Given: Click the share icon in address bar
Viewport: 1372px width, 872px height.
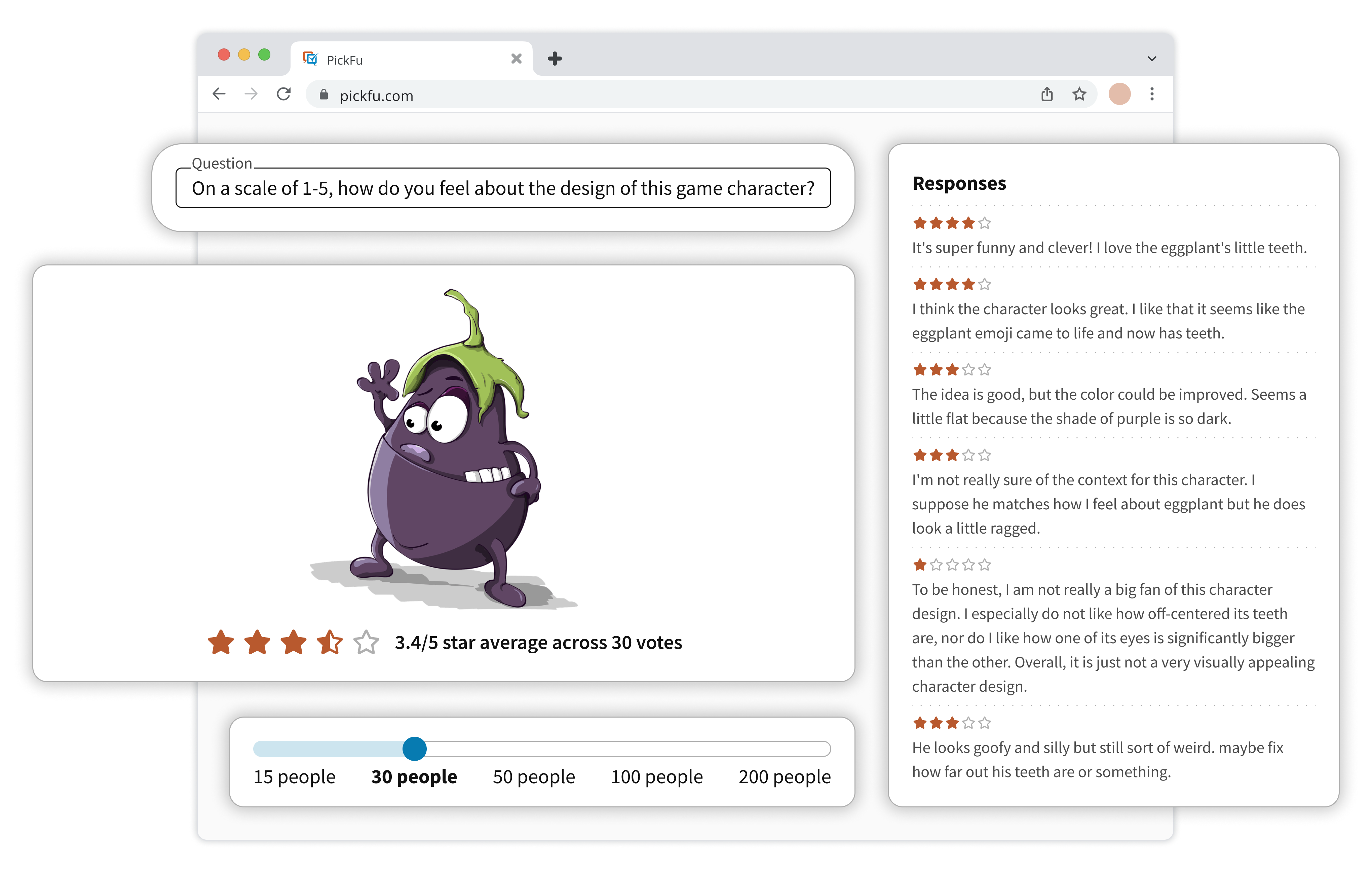Looking at the screenshot, I should [x=1047, y=94].
